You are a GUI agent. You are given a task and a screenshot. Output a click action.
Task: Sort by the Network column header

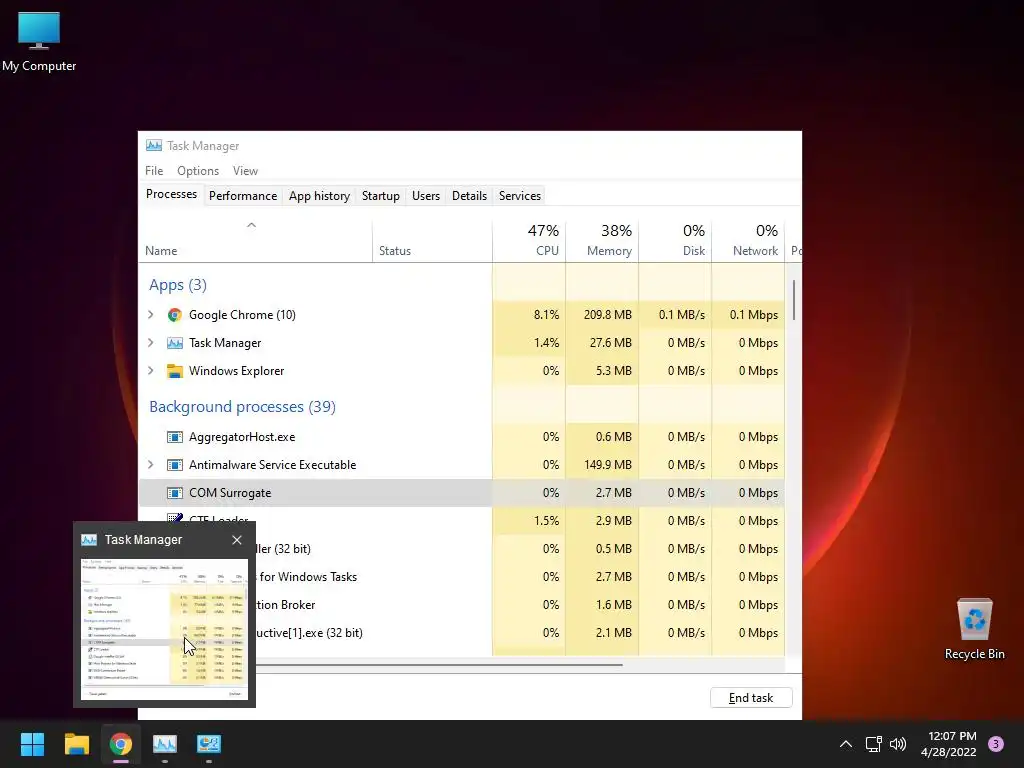(x=748, y=240)
